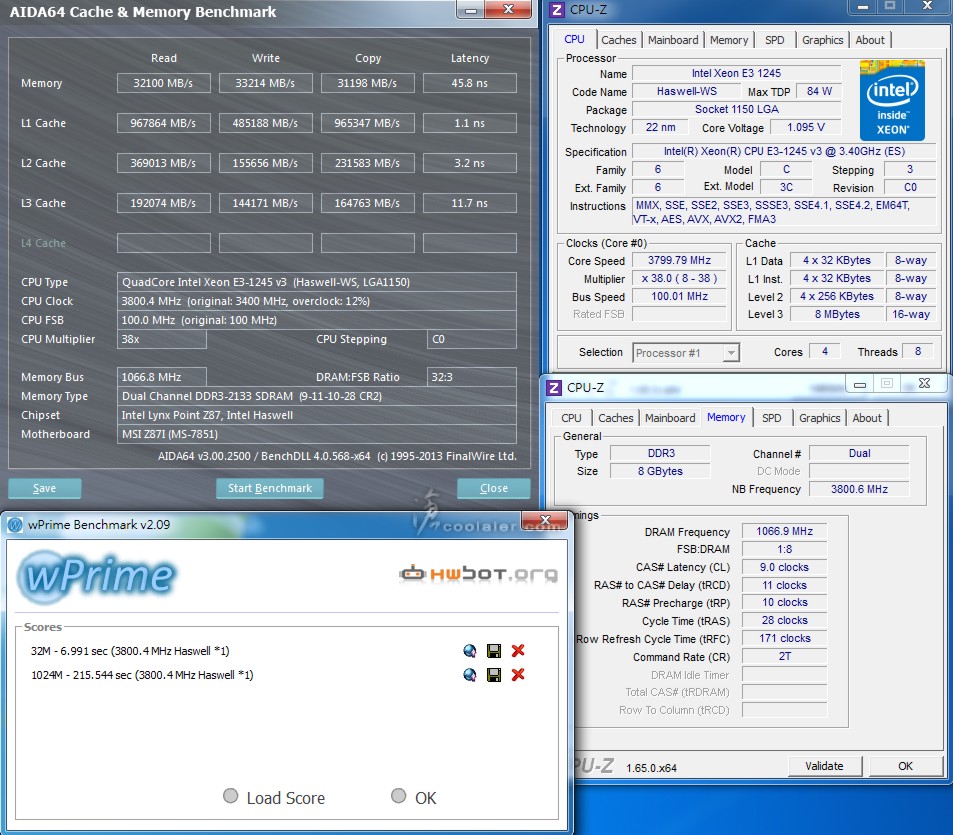Click the Memory Latency 45.8 ns field
Screen dimensions: 953x835
pos(470,83)
